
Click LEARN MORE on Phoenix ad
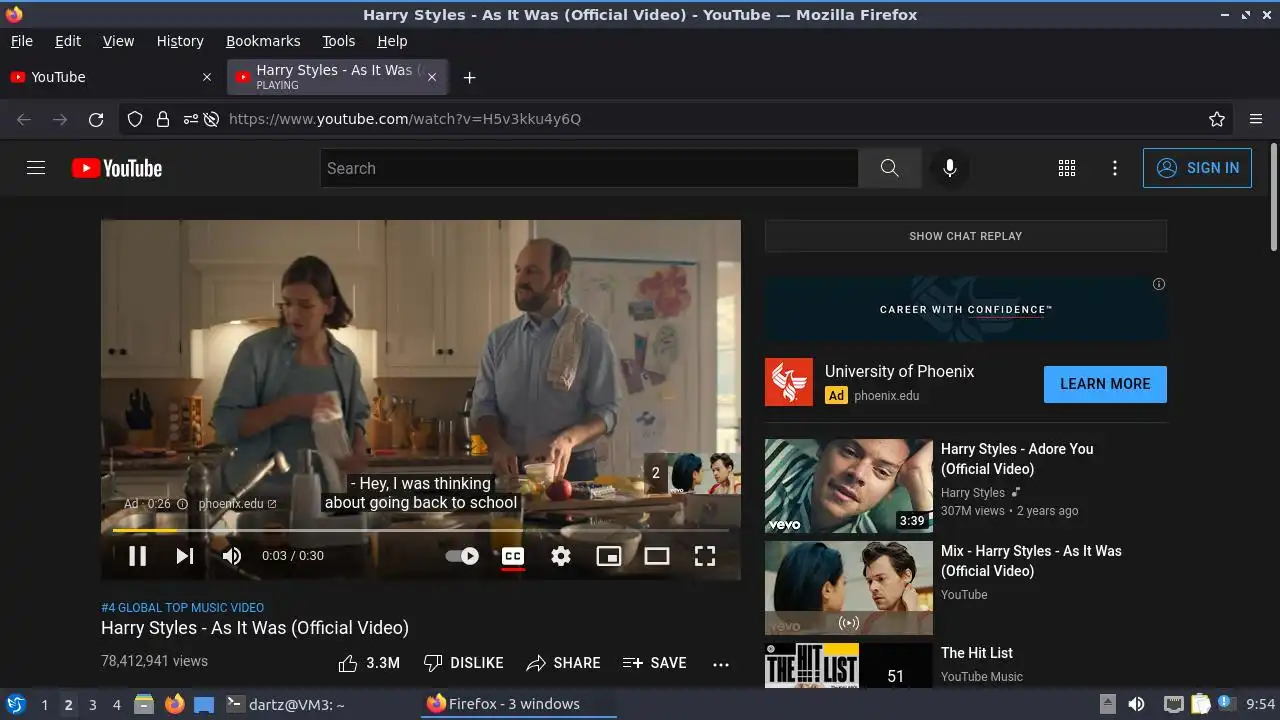(1105, 384)
